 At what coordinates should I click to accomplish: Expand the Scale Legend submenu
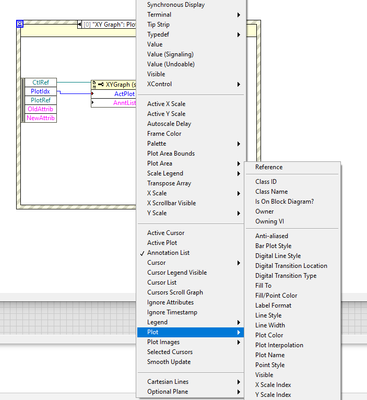click(191, 173)
